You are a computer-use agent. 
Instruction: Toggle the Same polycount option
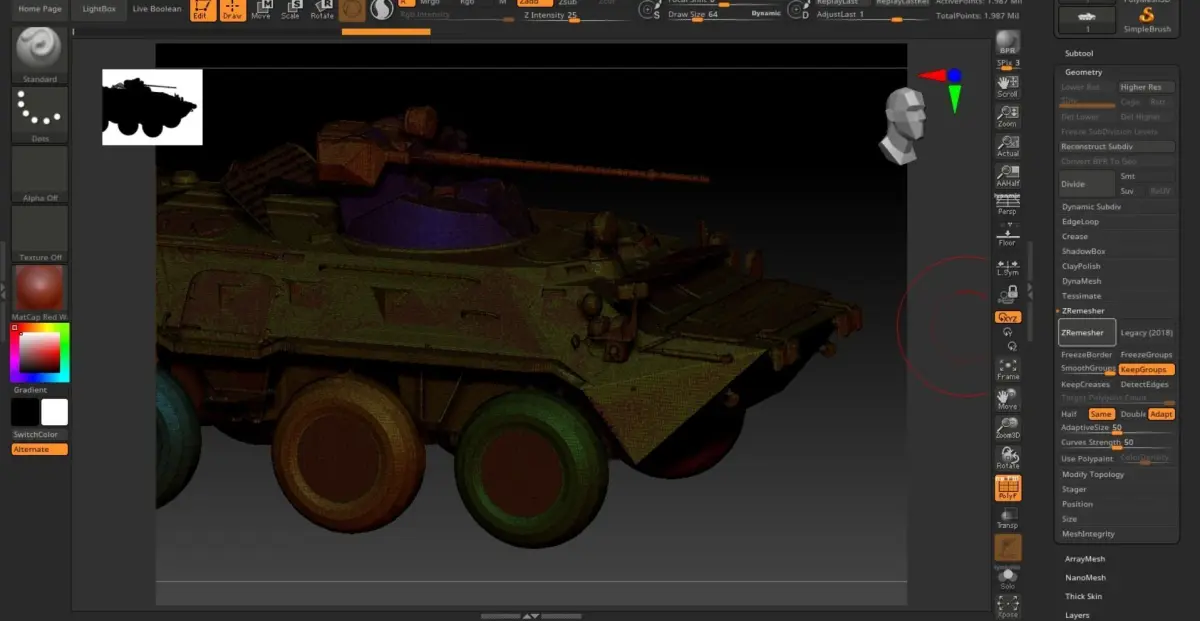1101,414
